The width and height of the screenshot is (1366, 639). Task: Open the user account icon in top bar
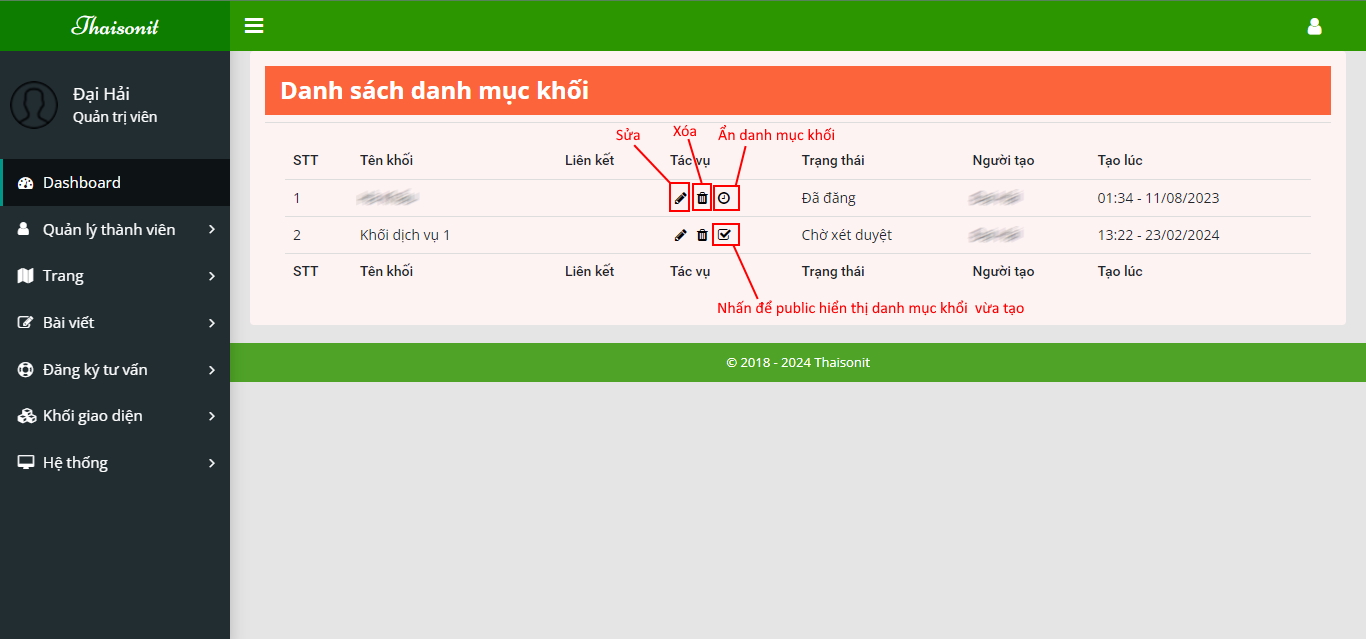1314,26
